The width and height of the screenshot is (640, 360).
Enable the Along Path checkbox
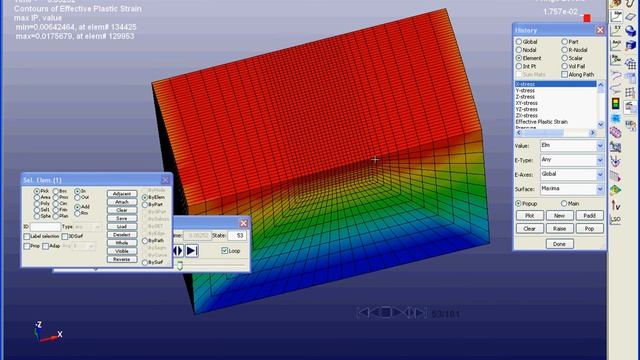[x=564, y=74]
